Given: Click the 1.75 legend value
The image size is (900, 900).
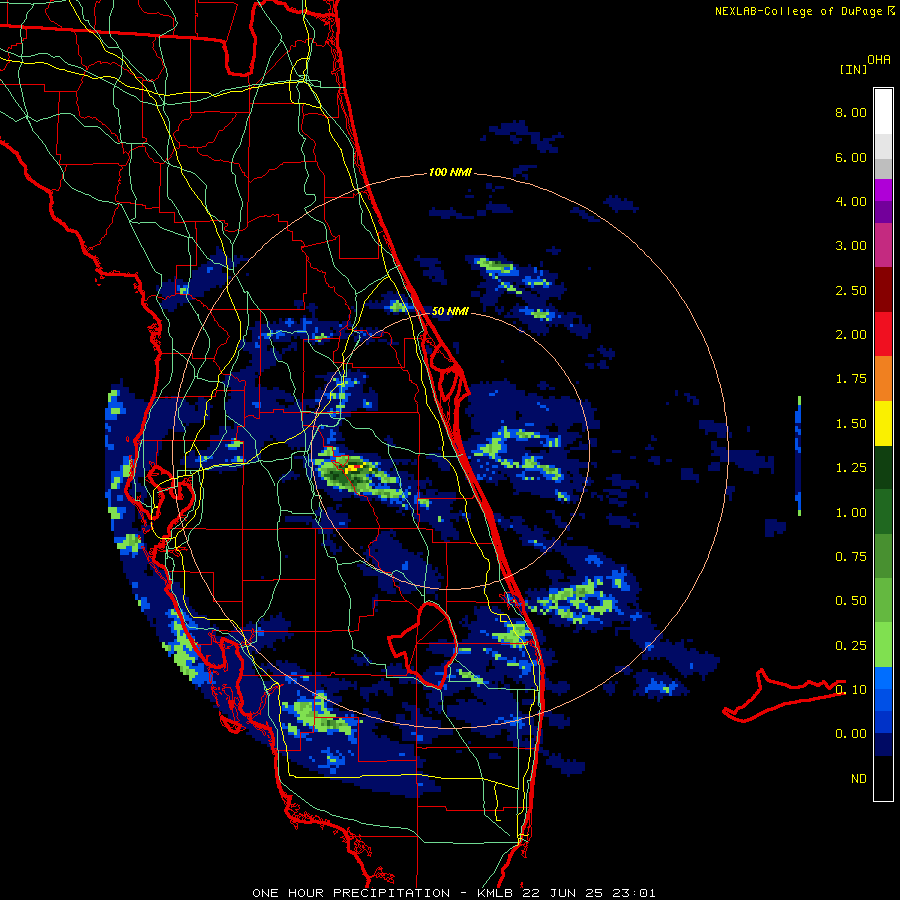Looking at the screenshot, I should click(851, 379).
